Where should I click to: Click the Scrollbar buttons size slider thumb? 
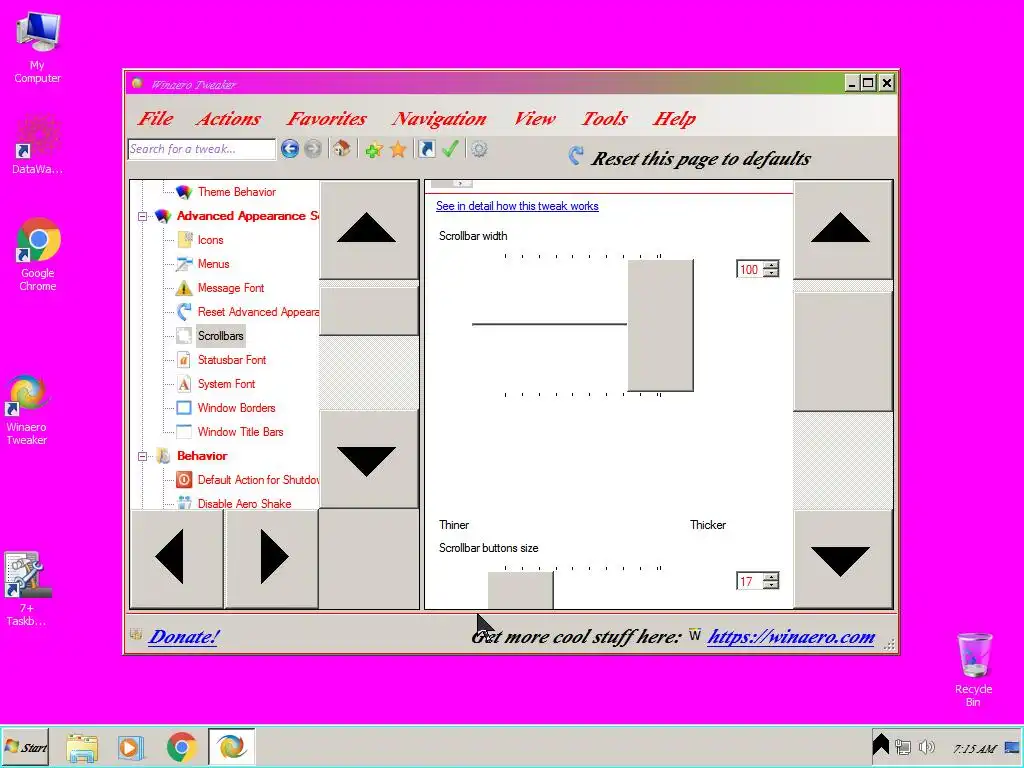pos(520,590)
